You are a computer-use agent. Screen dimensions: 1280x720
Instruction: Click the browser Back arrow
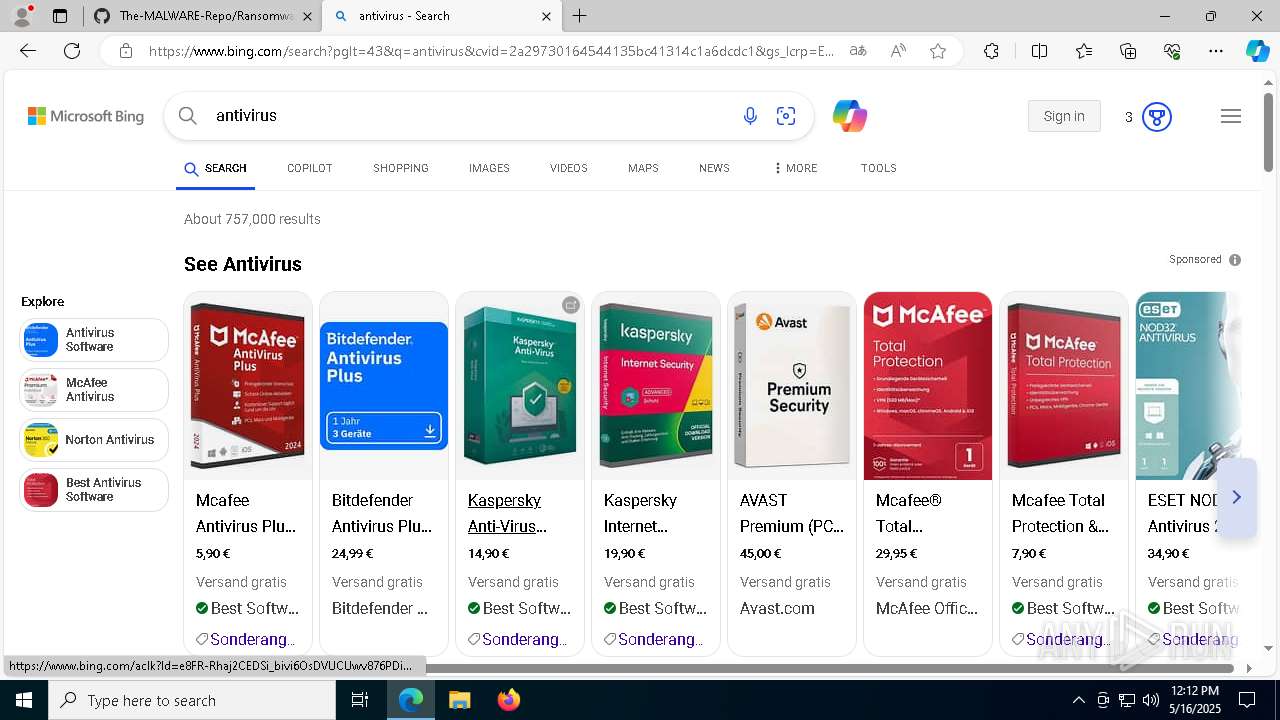click(28, 51)
